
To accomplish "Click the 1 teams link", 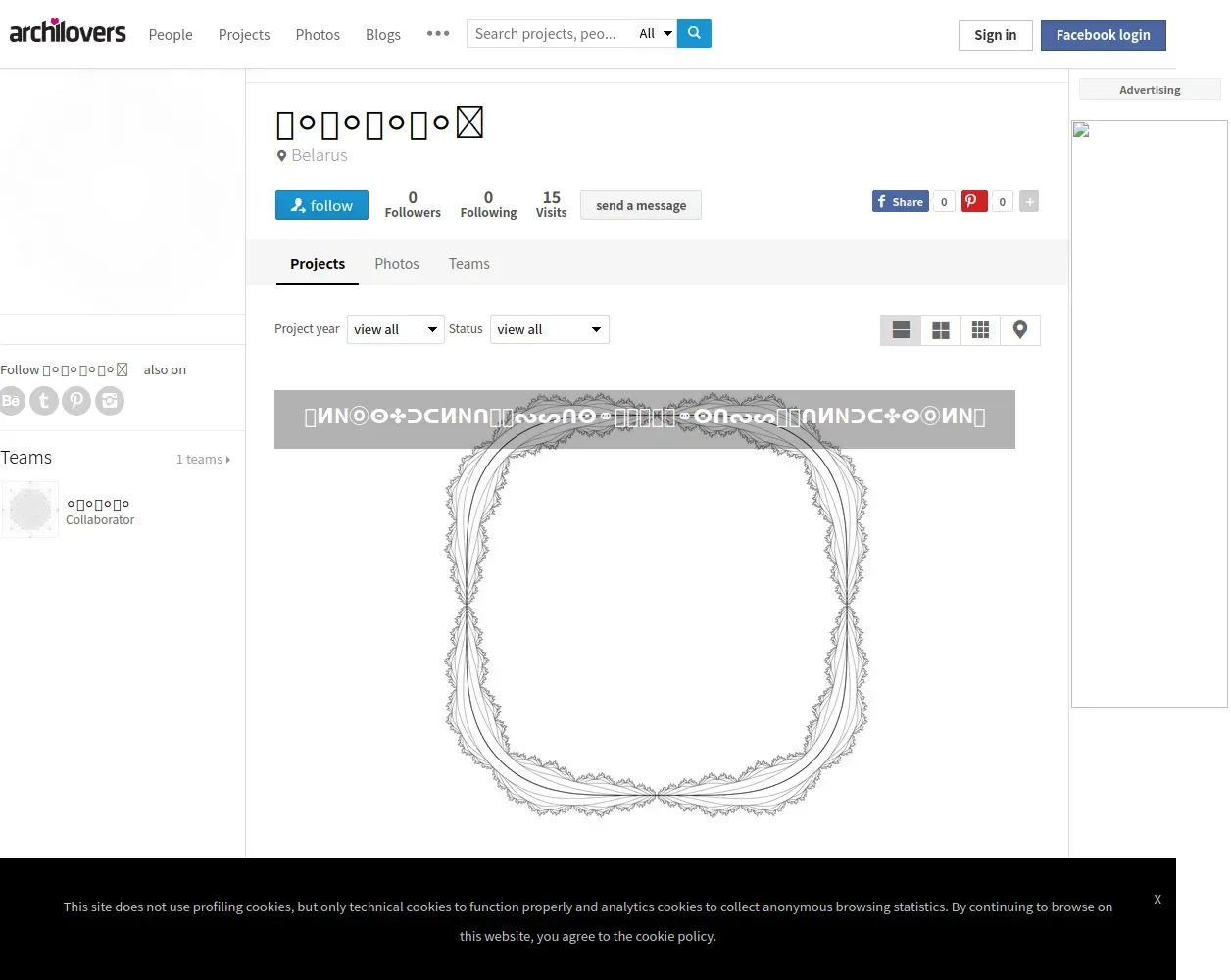I will [x=203, y=459].
